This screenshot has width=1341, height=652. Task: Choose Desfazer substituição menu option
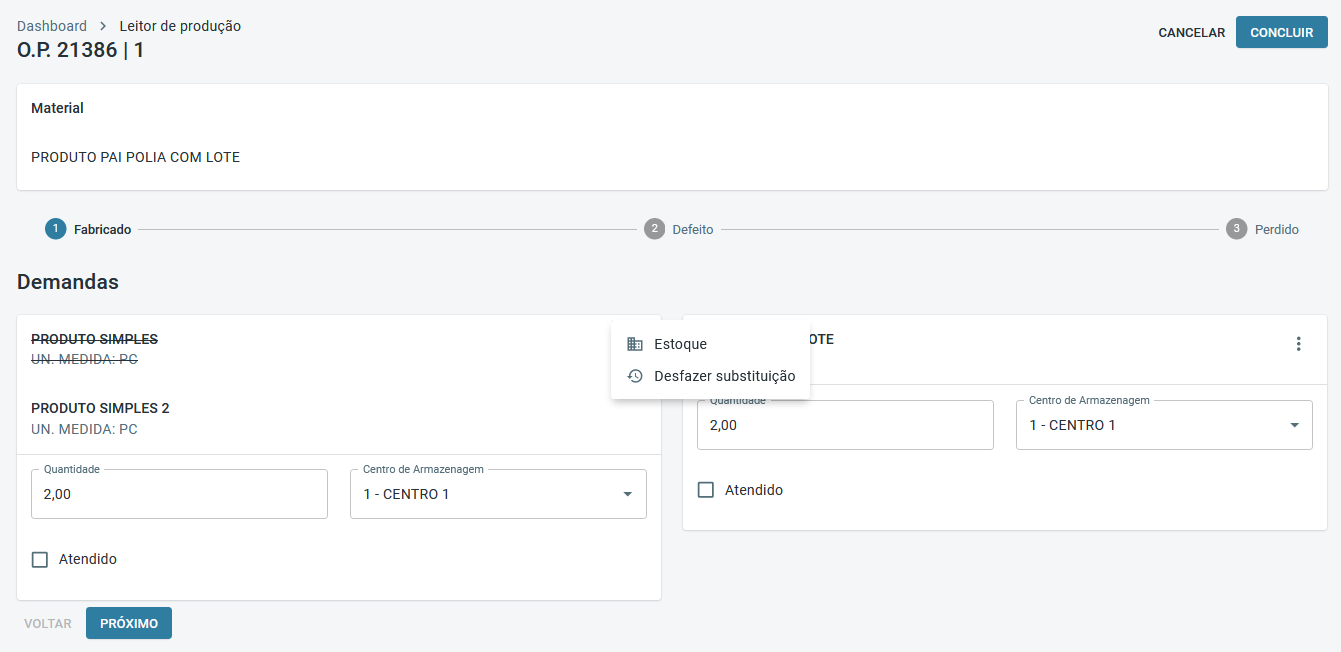pyautogui.click(x=724, y=376)
